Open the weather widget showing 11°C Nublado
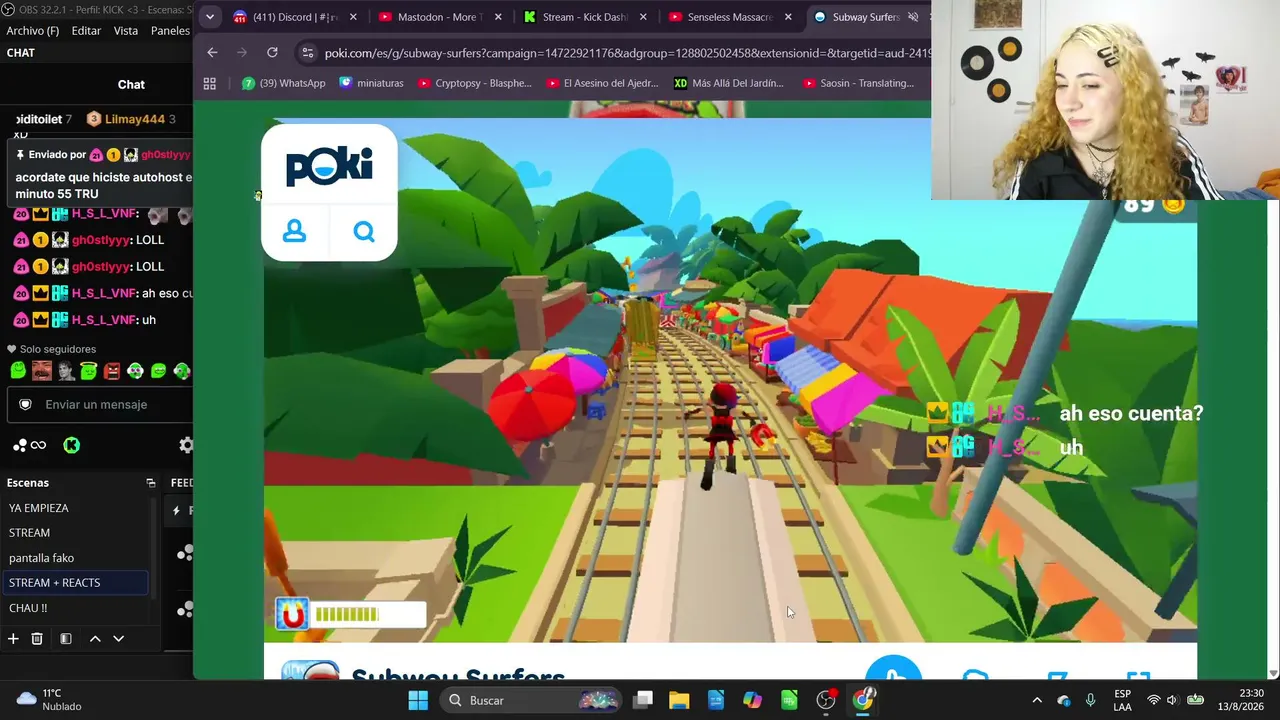Screen dimensions: 1280x720 pyautogui.click(x=49, y=700)
